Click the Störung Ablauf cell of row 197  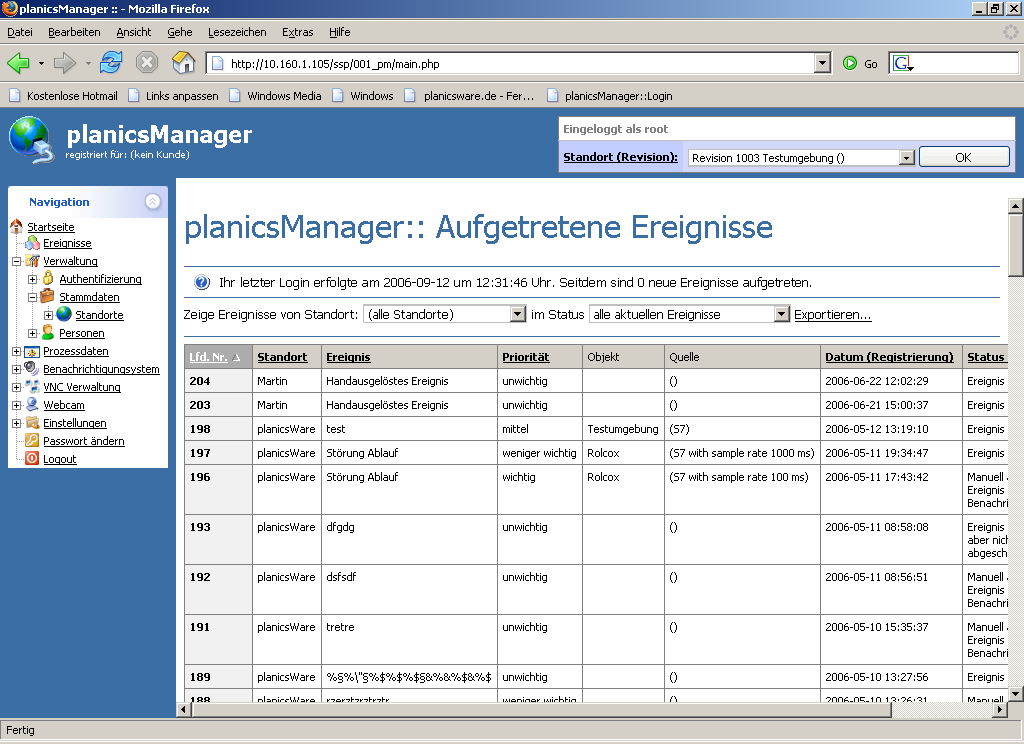pos(409,453)
